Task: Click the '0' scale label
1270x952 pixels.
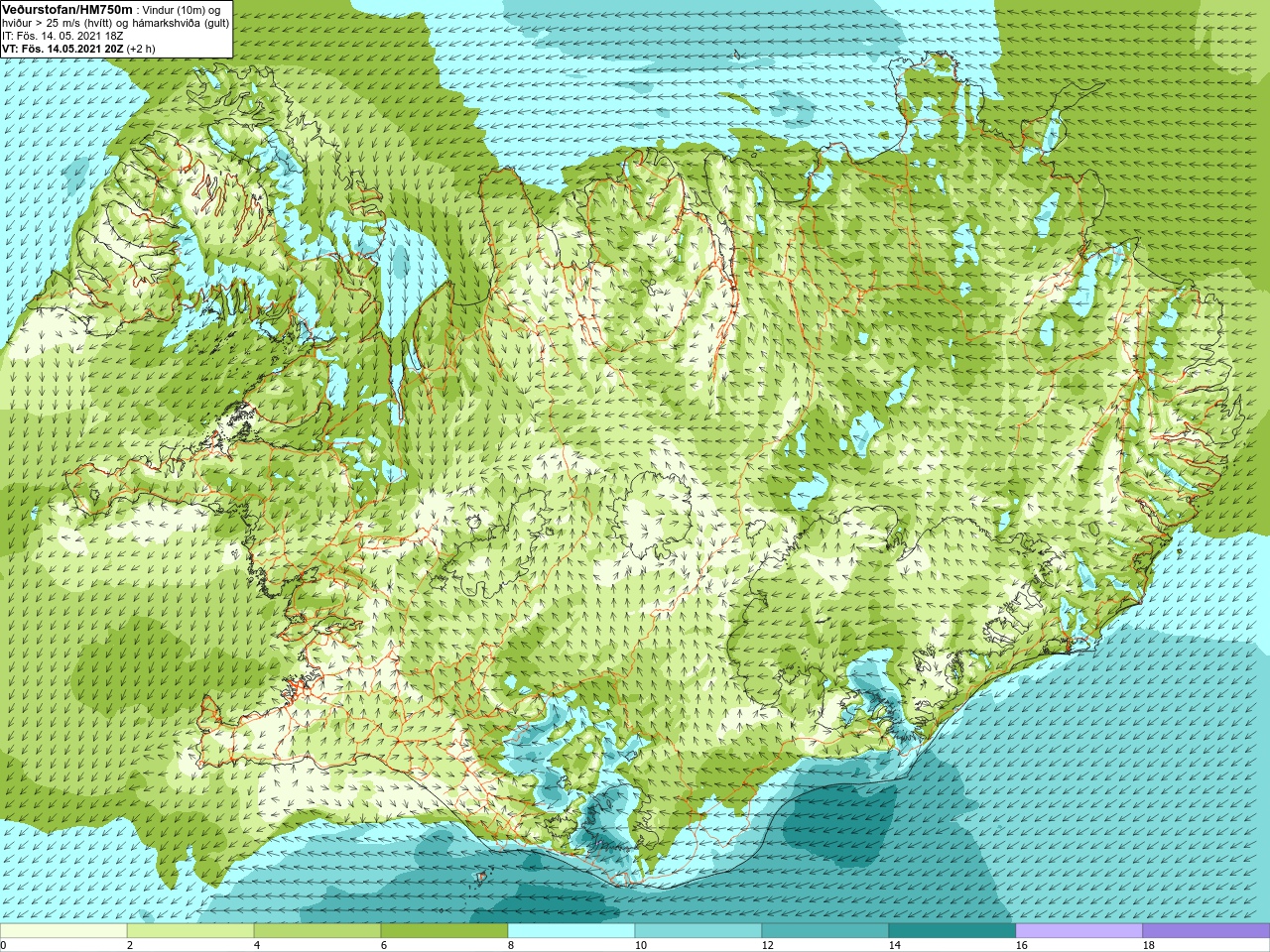Action: tap(4, 945)
